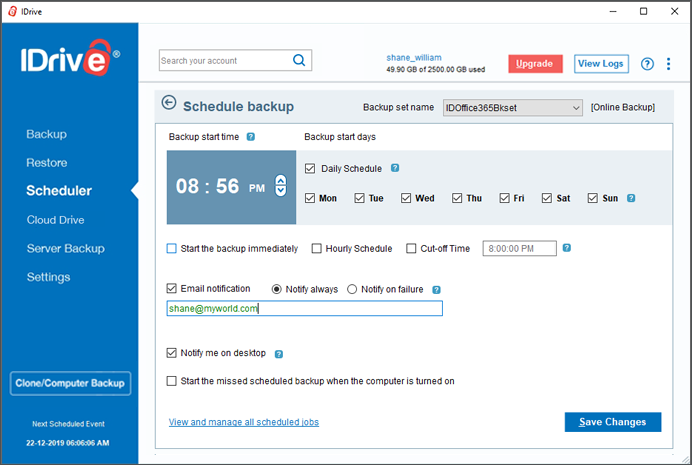Click help icon next to Cut-off Time field
The width and height of the screenshot is (692, 465).
567,248
